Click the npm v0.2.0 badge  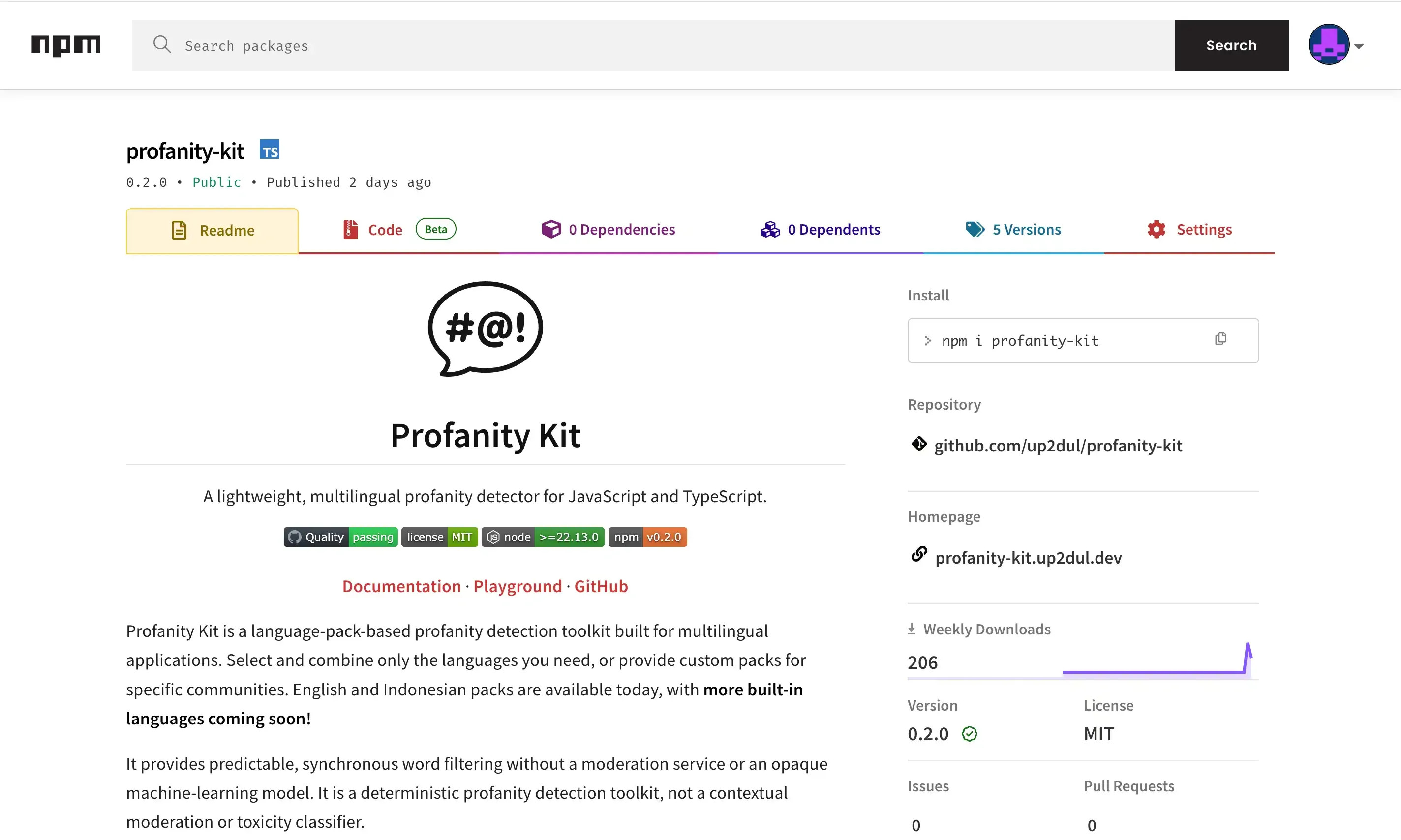click(x=647, y=537)
